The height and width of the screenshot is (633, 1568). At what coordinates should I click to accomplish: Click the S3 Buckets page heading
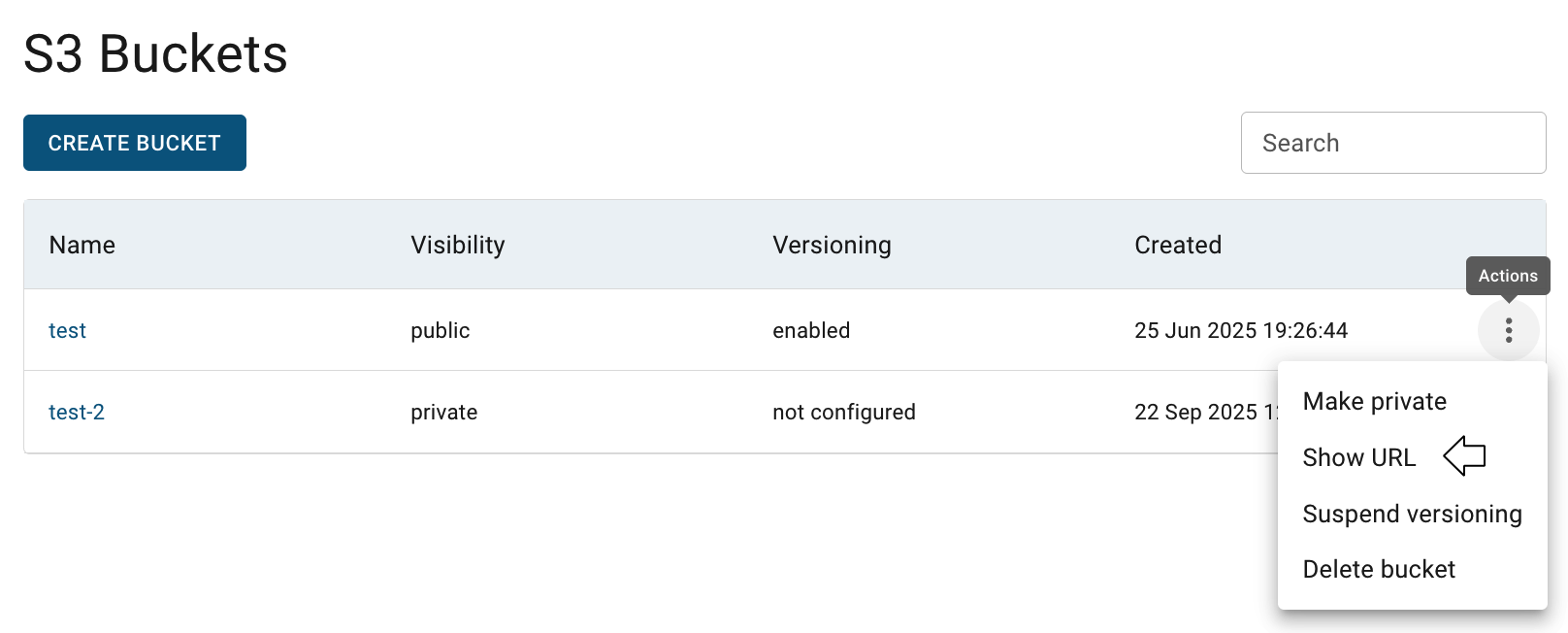(155, 53)
